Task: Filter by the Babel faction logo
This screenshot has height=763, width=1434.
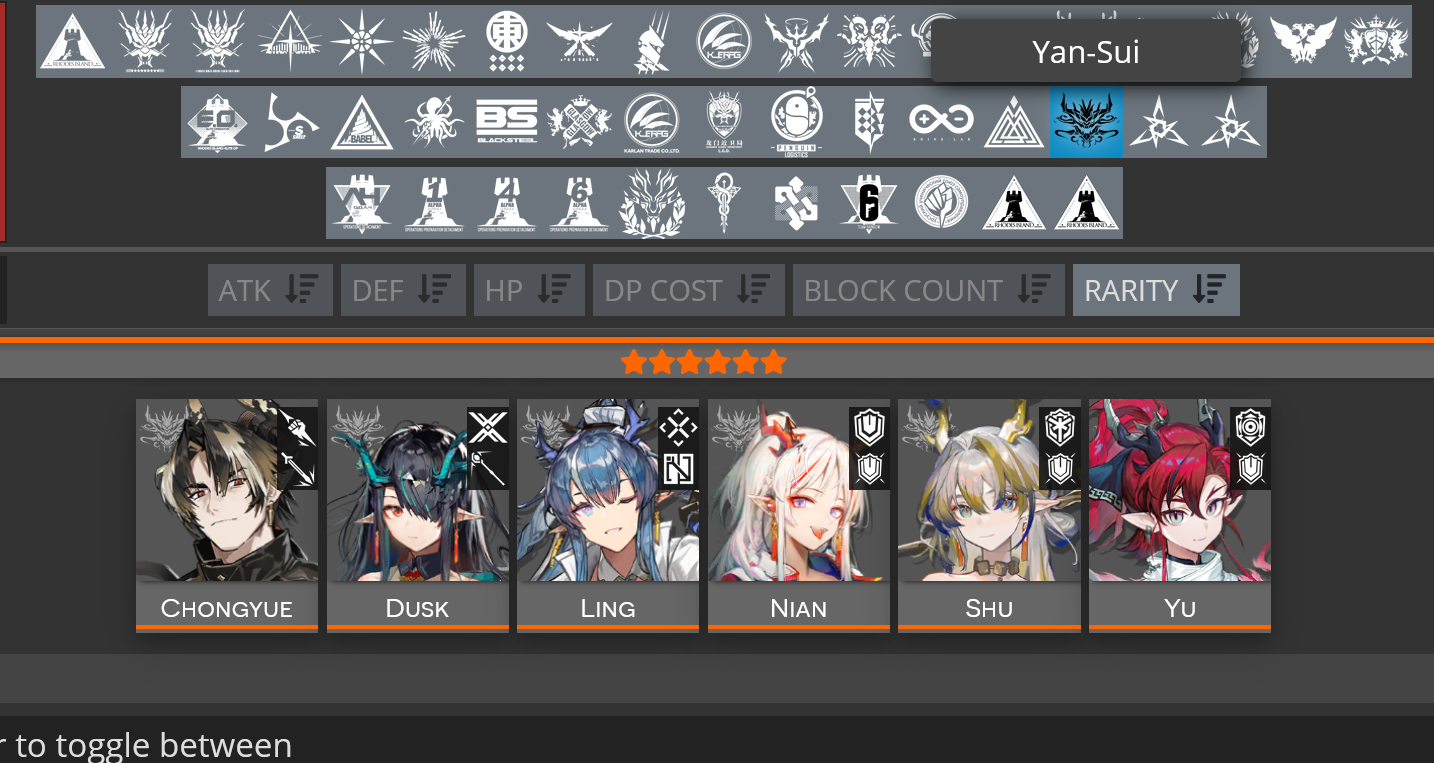Action: tap(362, 122)
